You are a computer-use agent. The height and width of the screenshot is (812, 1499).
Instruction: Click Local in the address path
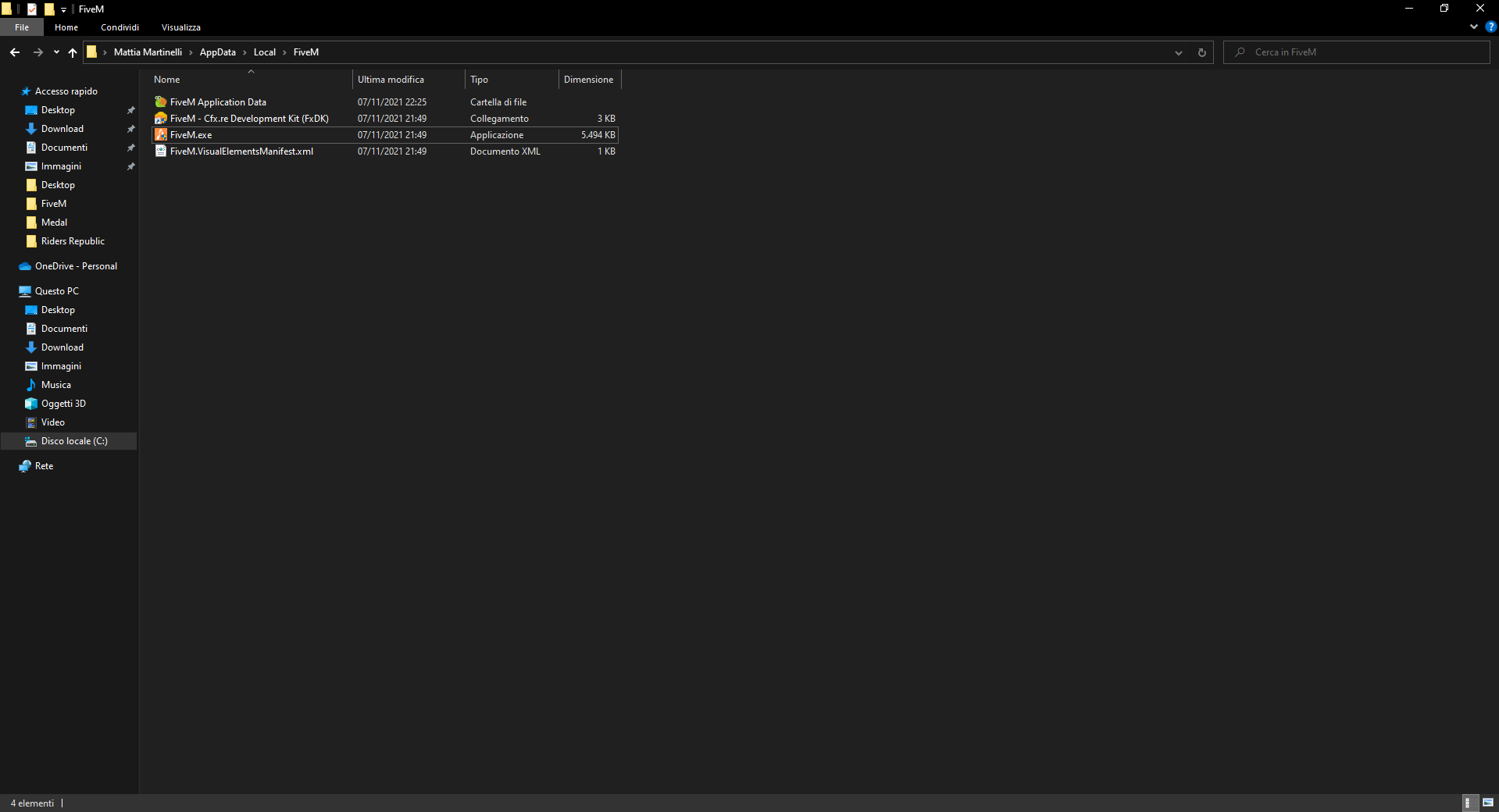(265, 52)
